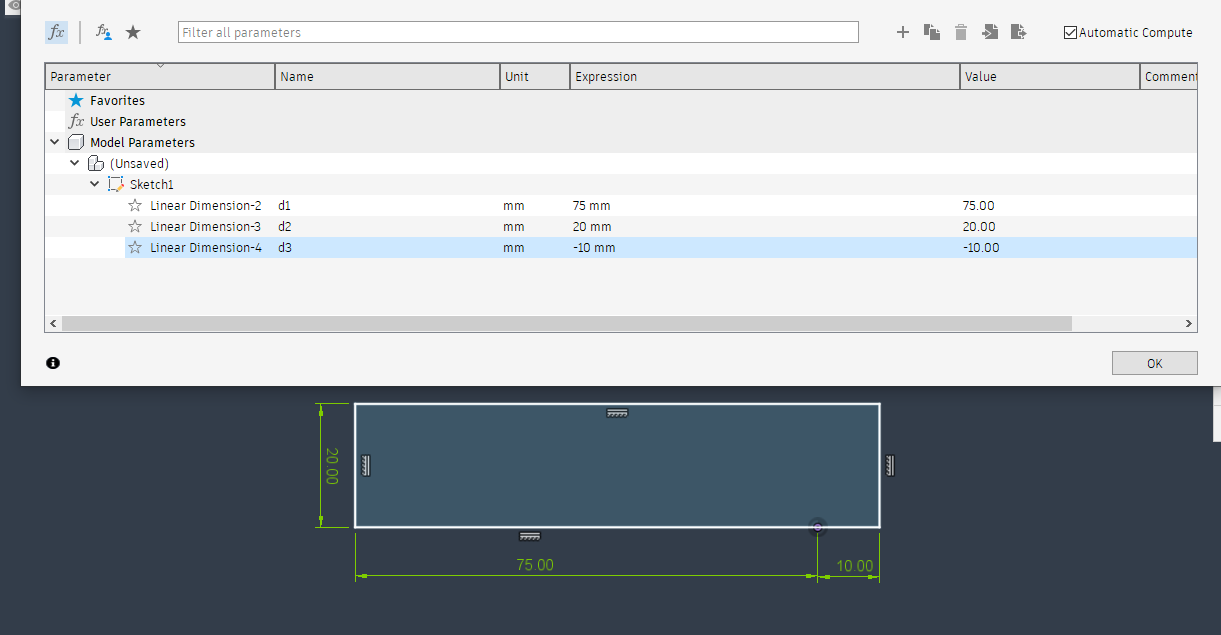Screen dimensions: 1221x635
Task: Click the star favorites filter icon
Action: (133, 32)
